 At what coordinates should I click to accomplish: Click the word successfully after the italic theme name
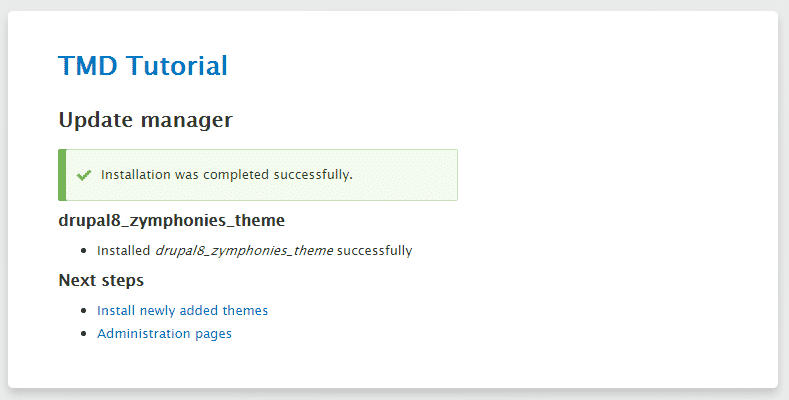[x=374, y=251]
